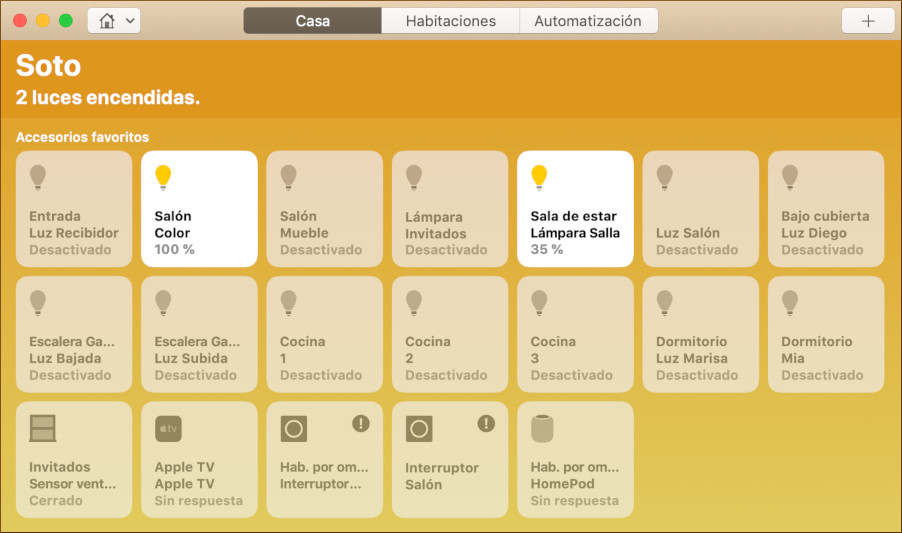The height and width of the screenshot is (533, 902).
Task: Click bulb icon on Cocina 2 tile
Action: tap(414, 302)
